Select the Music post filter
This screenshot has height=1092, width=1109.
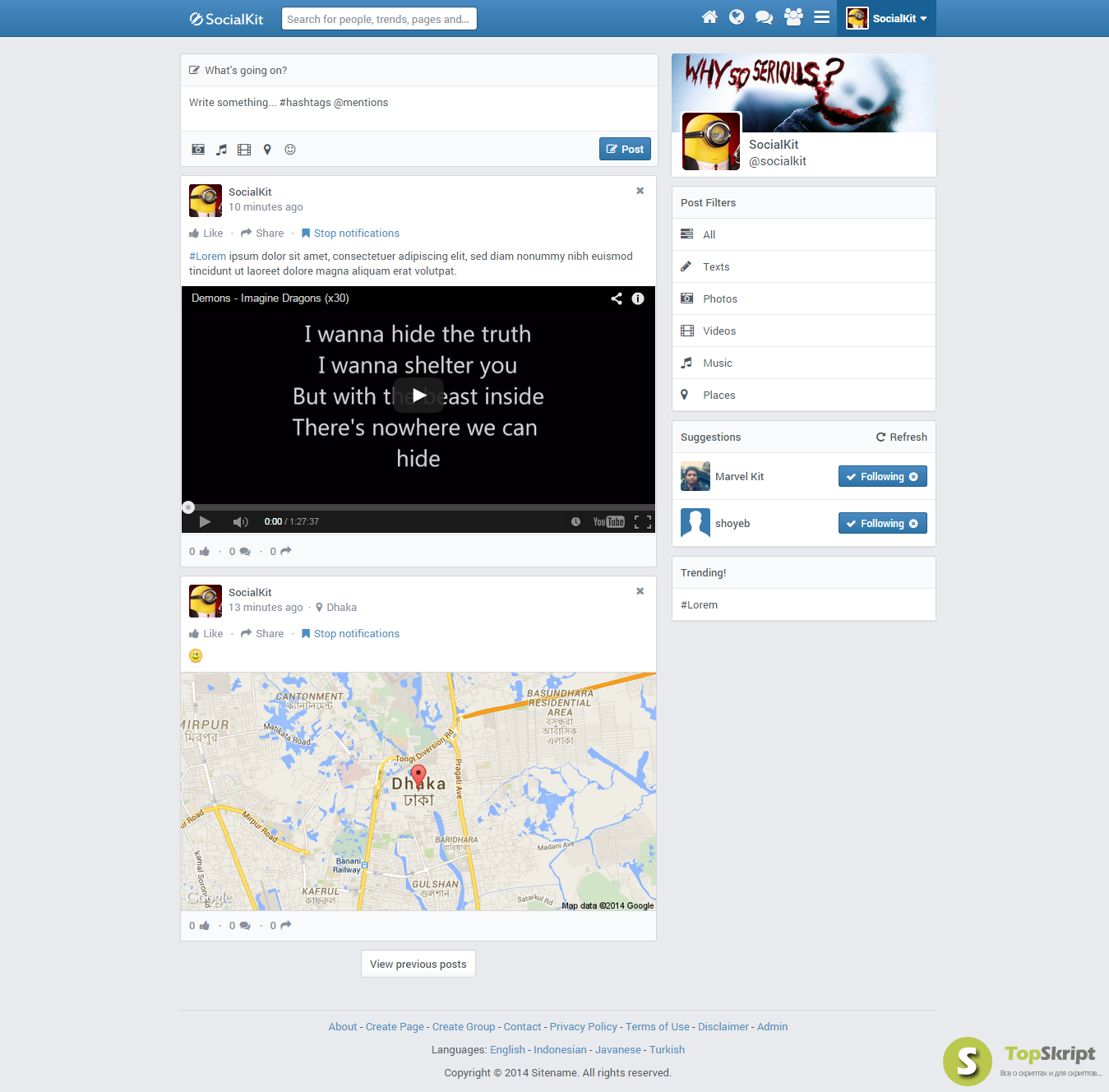pyautogui.click(x=804, y=363)
